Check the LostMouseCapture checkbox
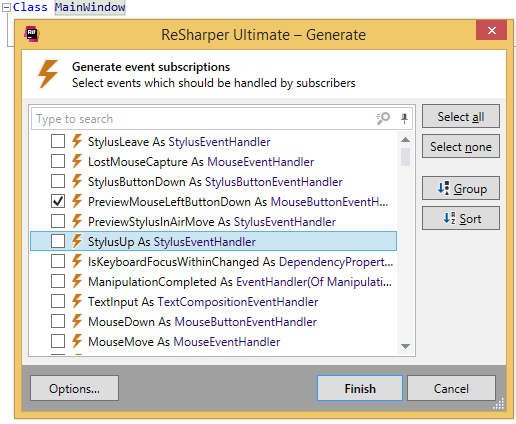This screenshot has height=424, width=516. tap(58, 161)
